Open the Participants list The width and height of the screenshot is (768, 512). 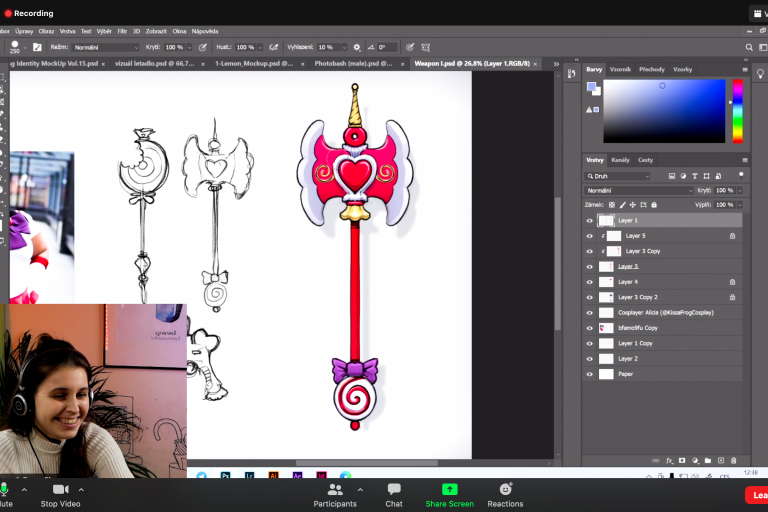pos(335,494)
